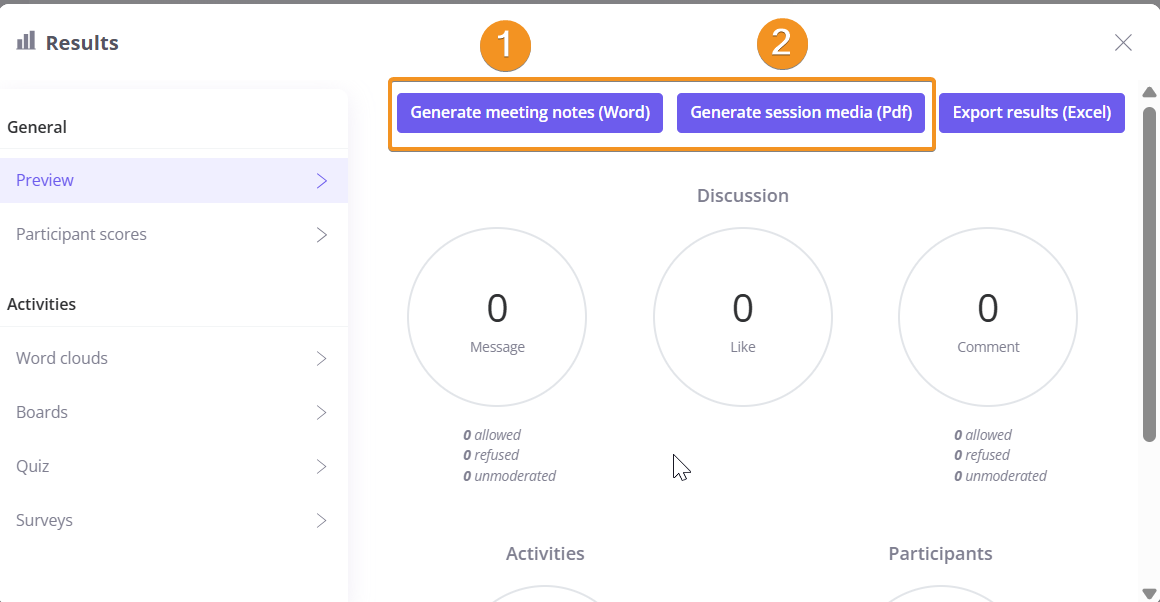The height and width of the screenshot is (602, 1160).
Task: Click Generate meeting notes (Word) button
Action: coord(530,113)
